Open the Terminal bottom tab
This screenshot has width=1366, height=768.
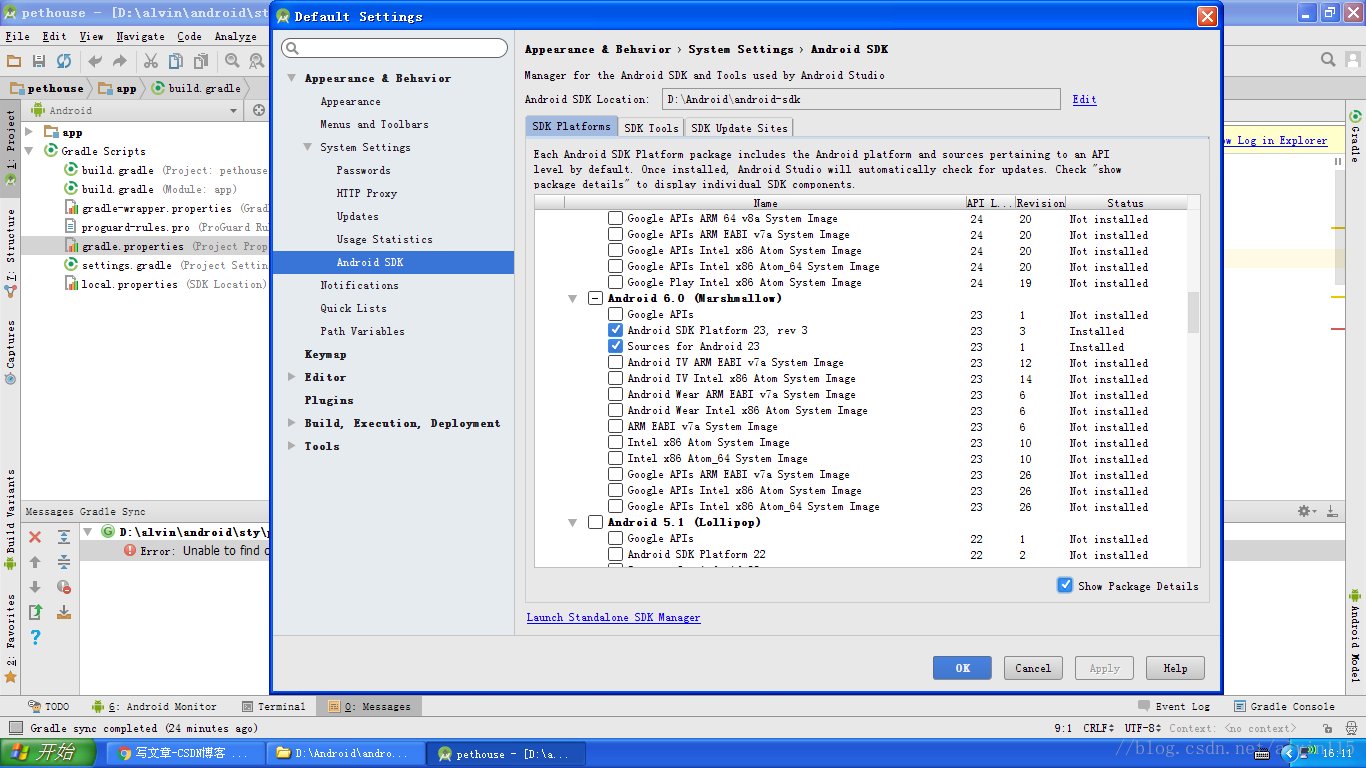point(273,706)
